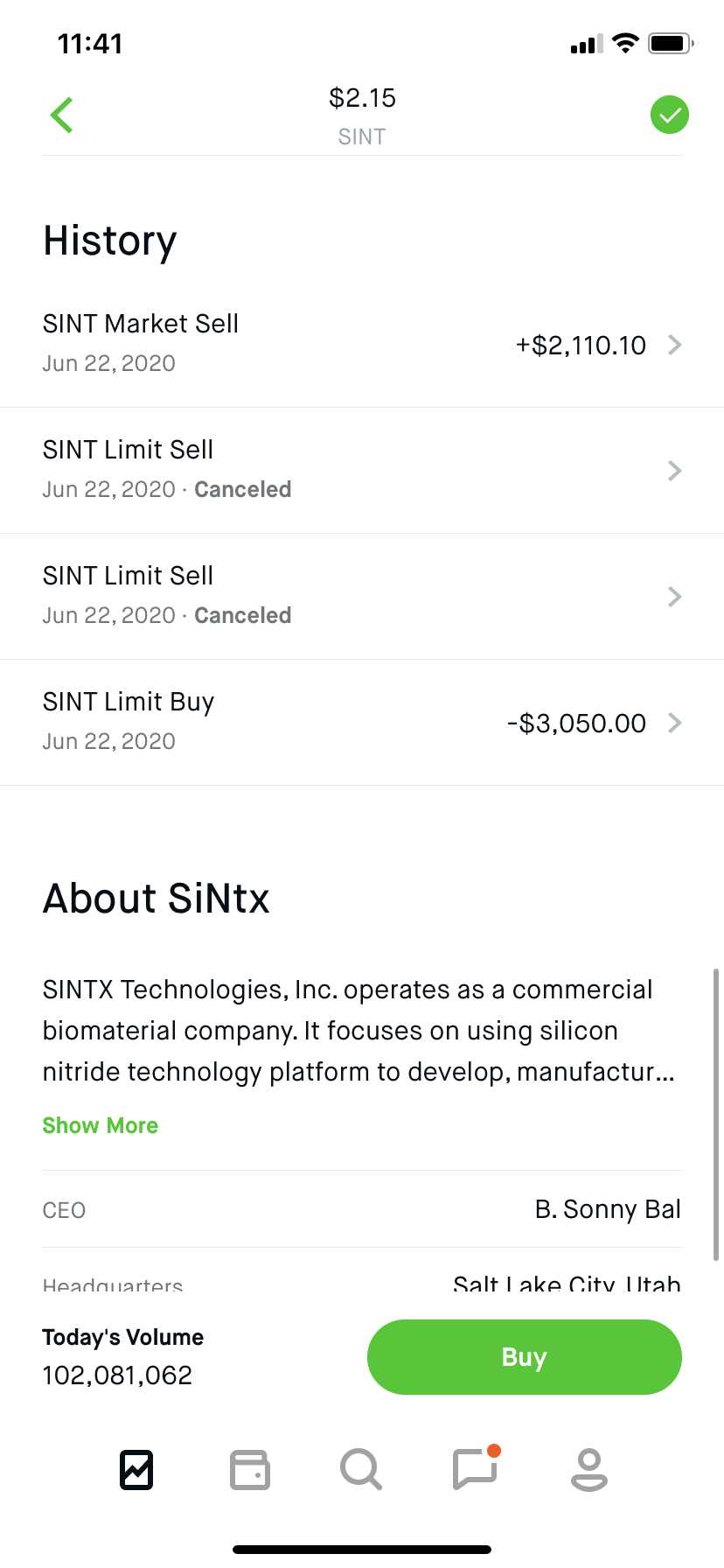Open the wallet cash tab icon
The height and width of the screenshot is (1568, 724).
click(249, 1469)
